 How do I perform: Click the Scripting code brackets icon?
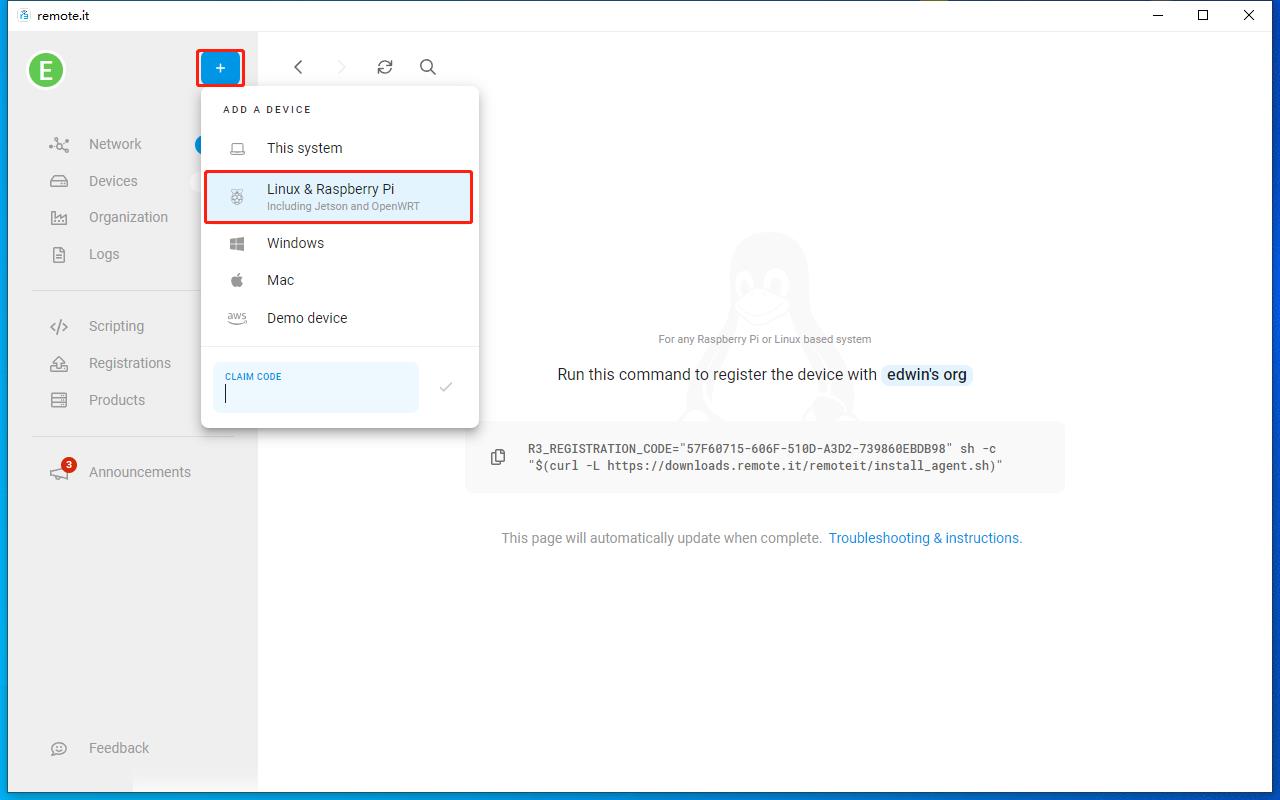[59, 327]
